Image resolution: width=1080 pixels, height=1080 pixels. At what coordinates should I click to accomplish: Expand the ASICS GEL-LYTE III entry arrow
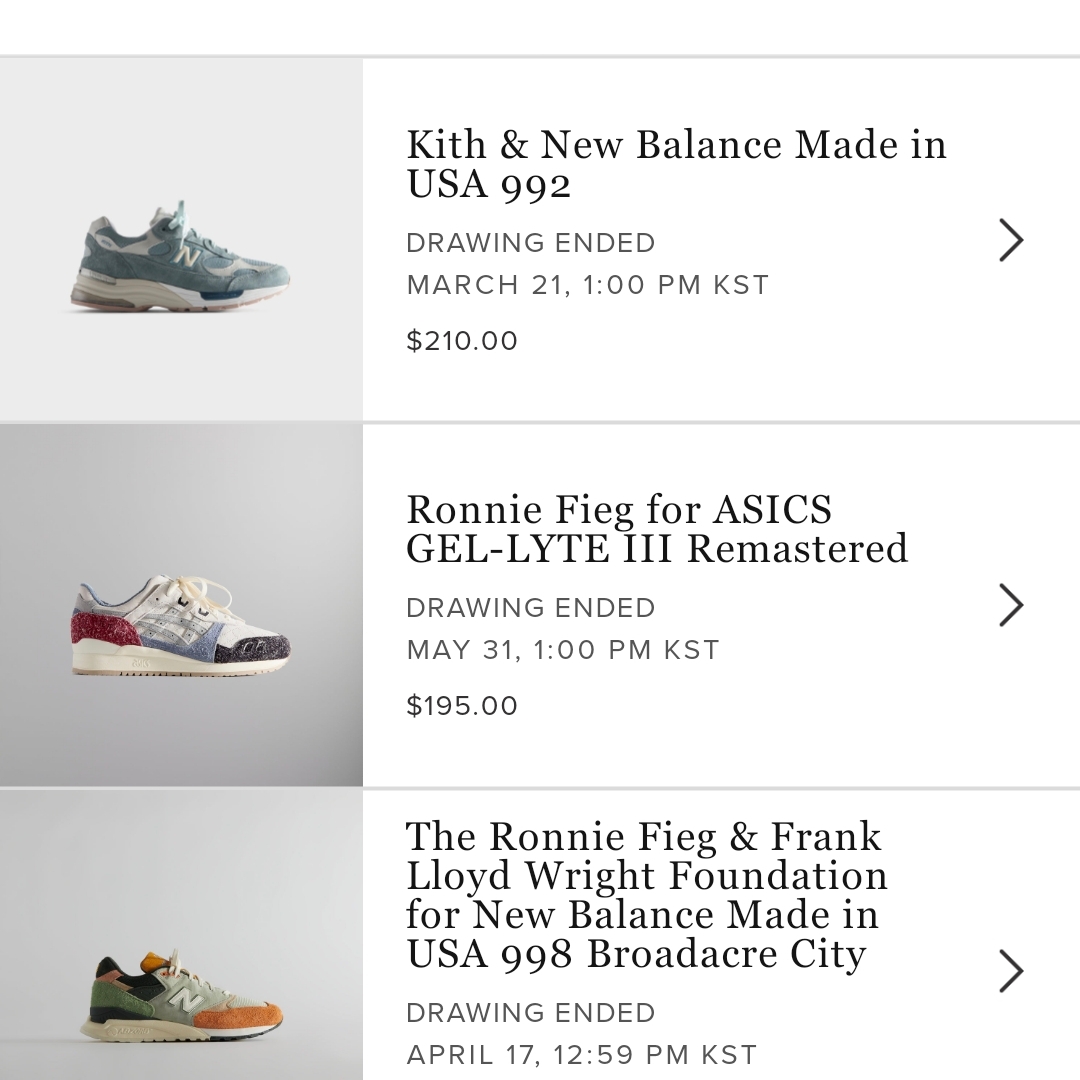(1011, 605)
